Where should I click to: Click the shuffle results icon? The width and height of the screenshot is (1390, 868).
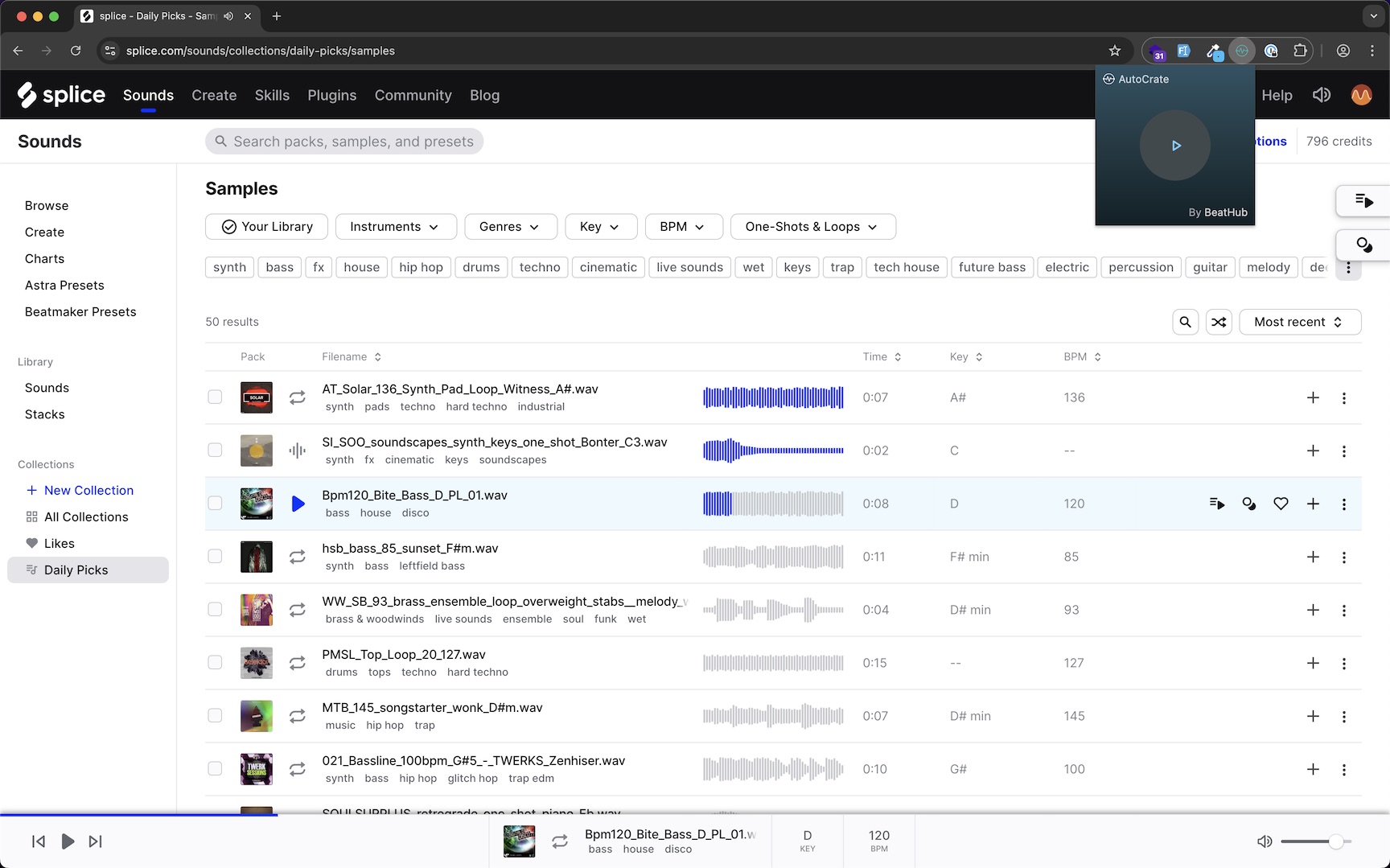click(x=1219, y=322)
